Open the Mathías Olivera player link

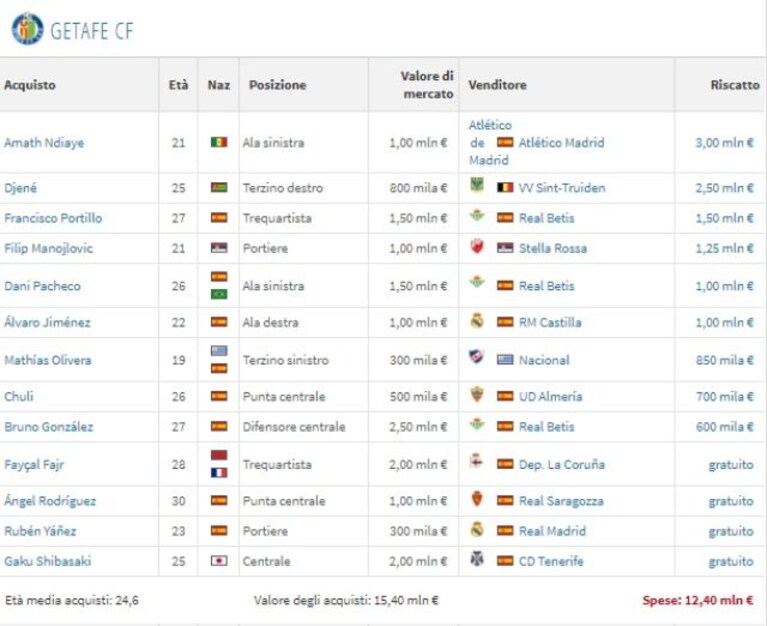(x=47, y=360)
